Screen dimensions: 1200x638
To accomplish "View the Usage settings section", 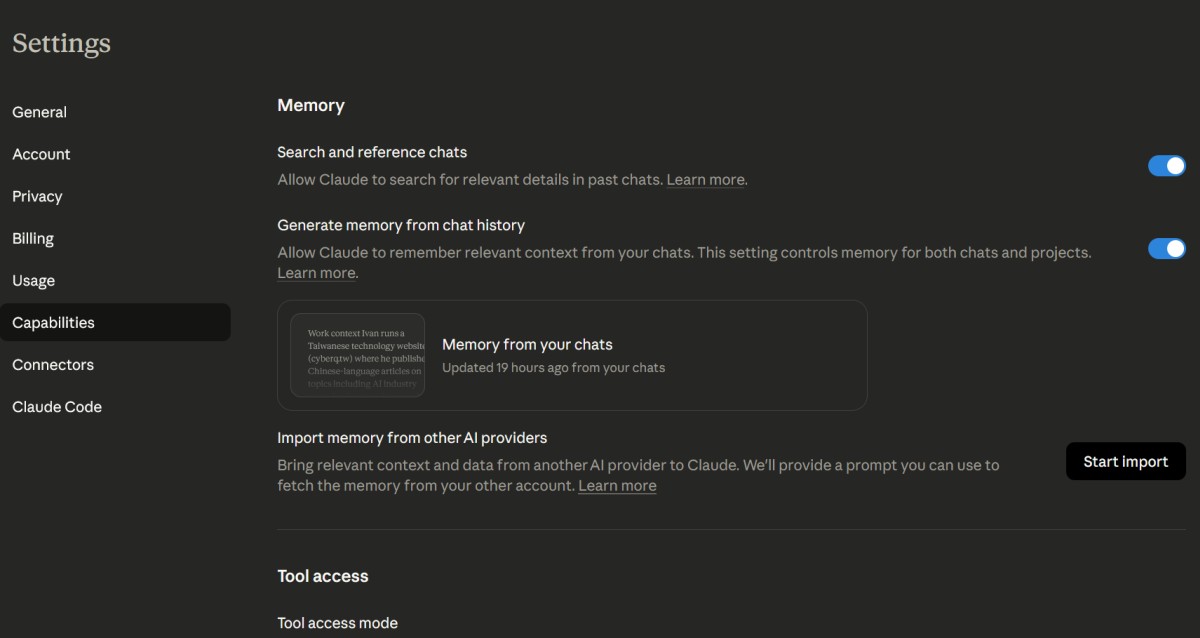I will [33, 280].
